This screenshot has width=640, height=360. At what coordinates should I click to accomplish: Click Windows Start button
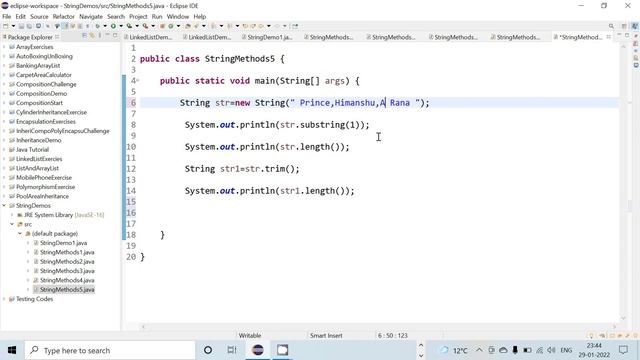click(x=12, y=350)
